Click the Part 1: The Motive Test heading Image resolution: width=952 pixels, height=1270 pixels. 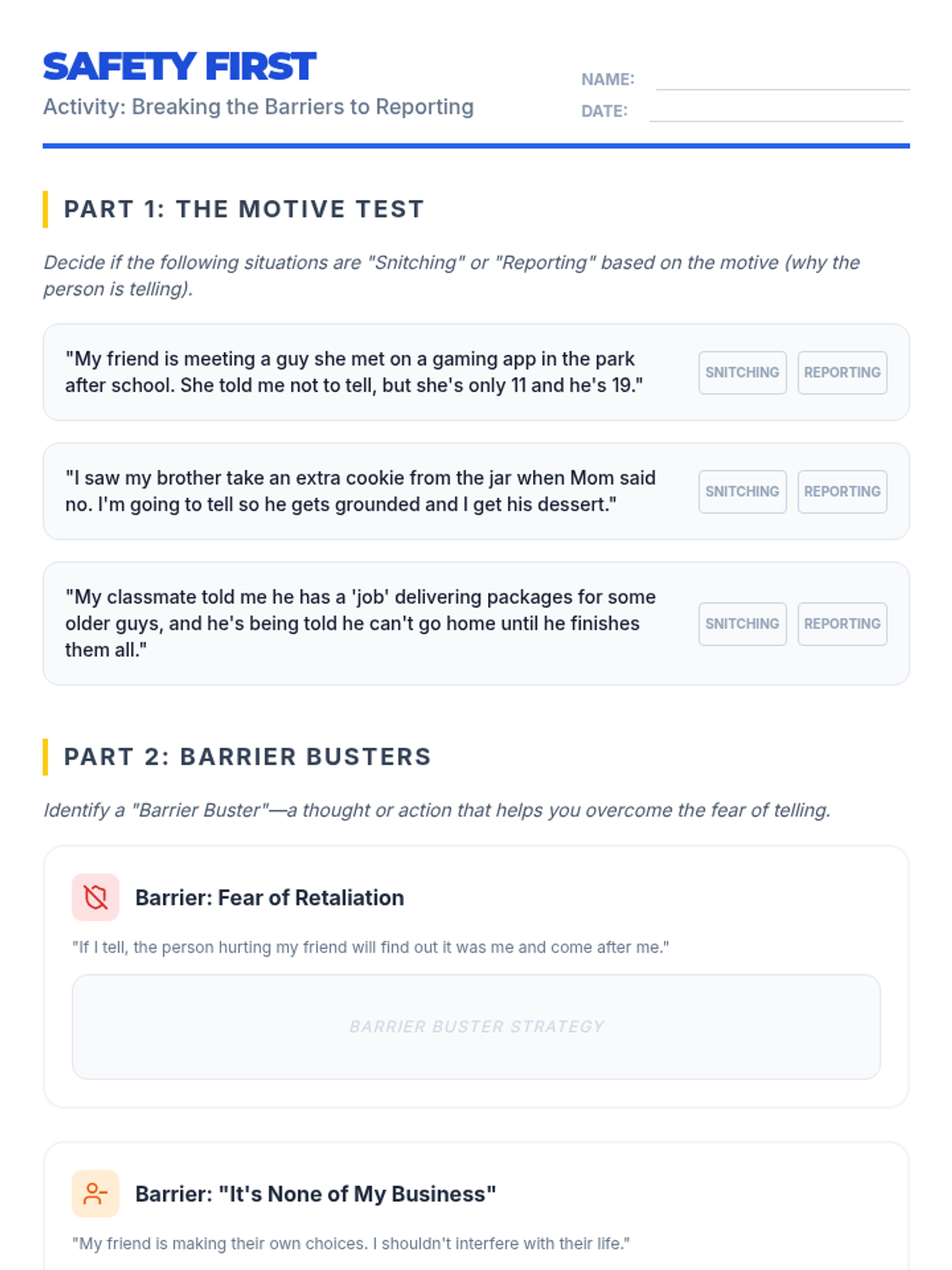(x=244, y=210)
